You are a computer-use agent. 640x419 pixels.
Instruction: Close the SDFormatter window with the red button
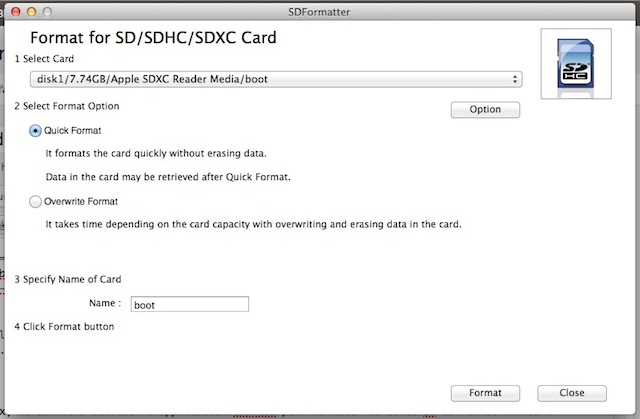coord(16,12)
